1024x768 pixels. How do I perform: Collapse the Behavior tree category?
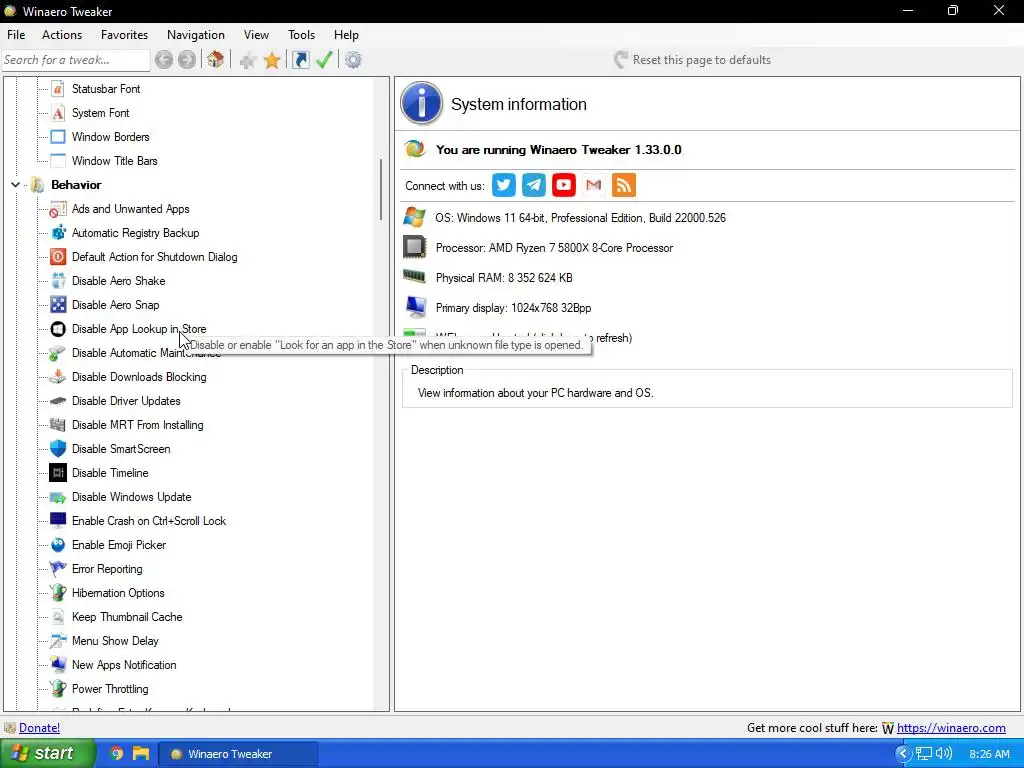point(16,185)
